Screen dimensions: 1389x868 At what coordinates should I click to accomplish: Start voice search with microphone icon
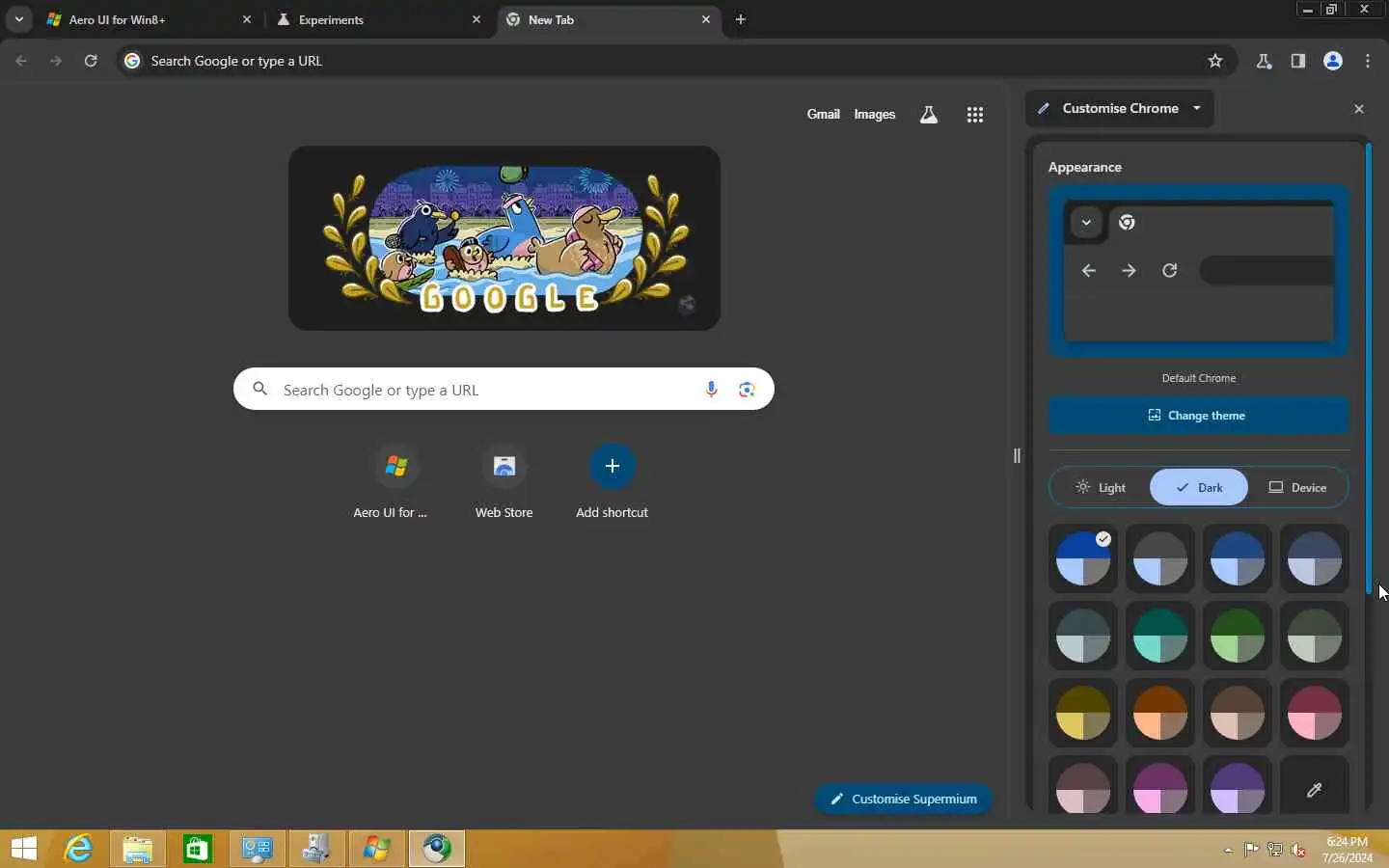[x=711, y=390]
